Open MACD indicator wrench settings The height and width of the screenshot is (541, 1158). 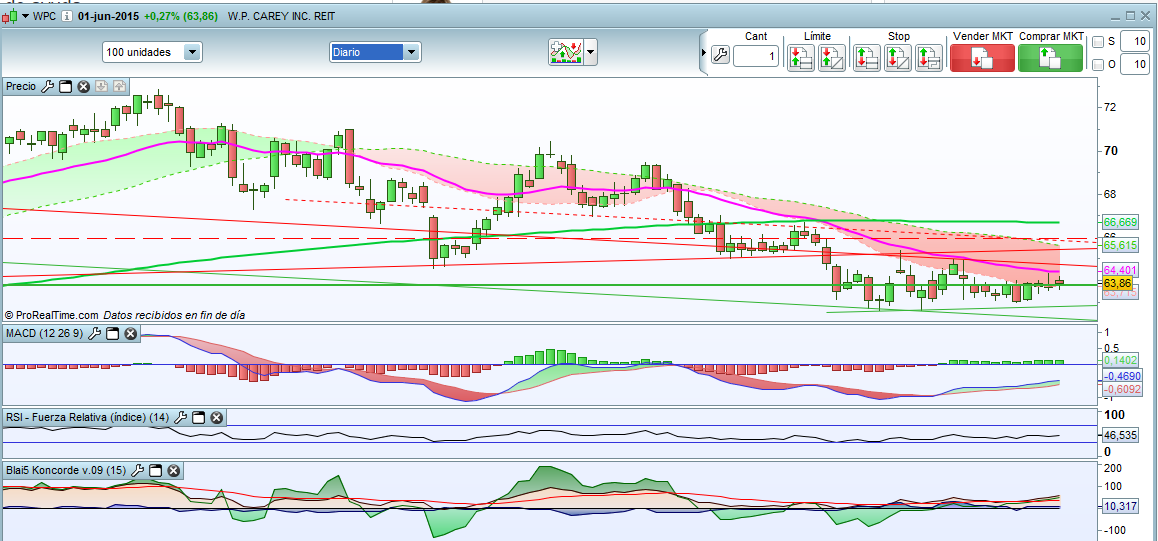(95, 334)
